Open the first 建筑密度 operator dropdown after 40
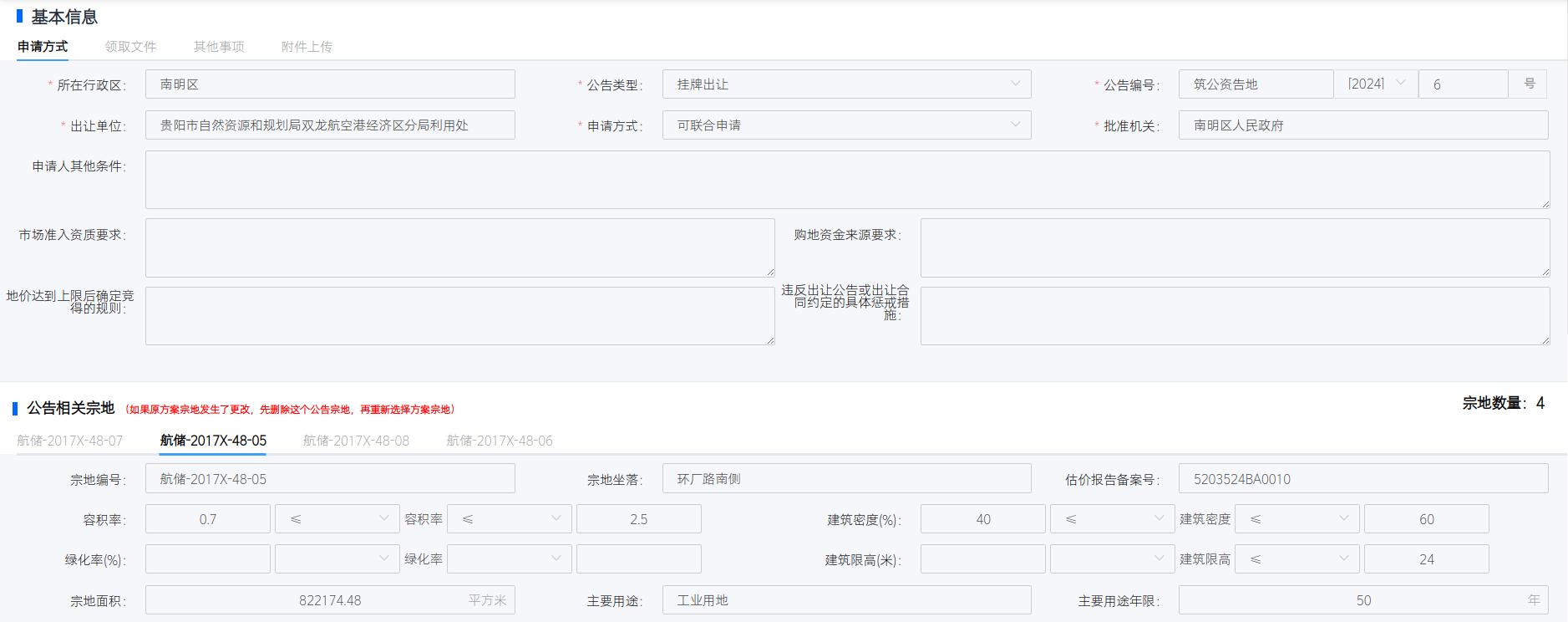1568x622 pixels. tap(1113, 519)
